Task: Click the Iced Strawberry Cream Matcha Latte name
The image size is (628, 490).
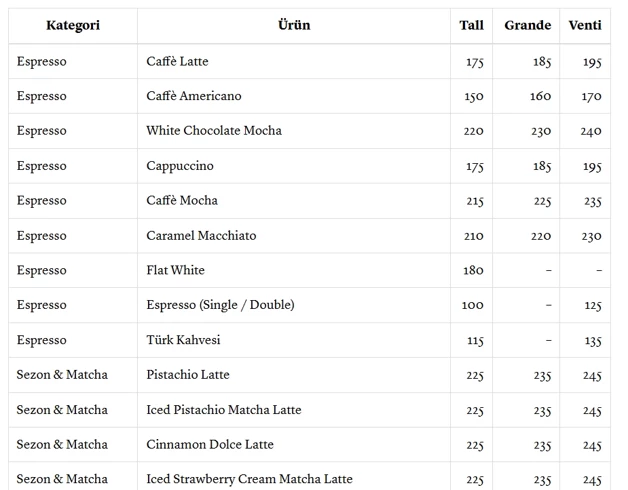Action: 249,479
